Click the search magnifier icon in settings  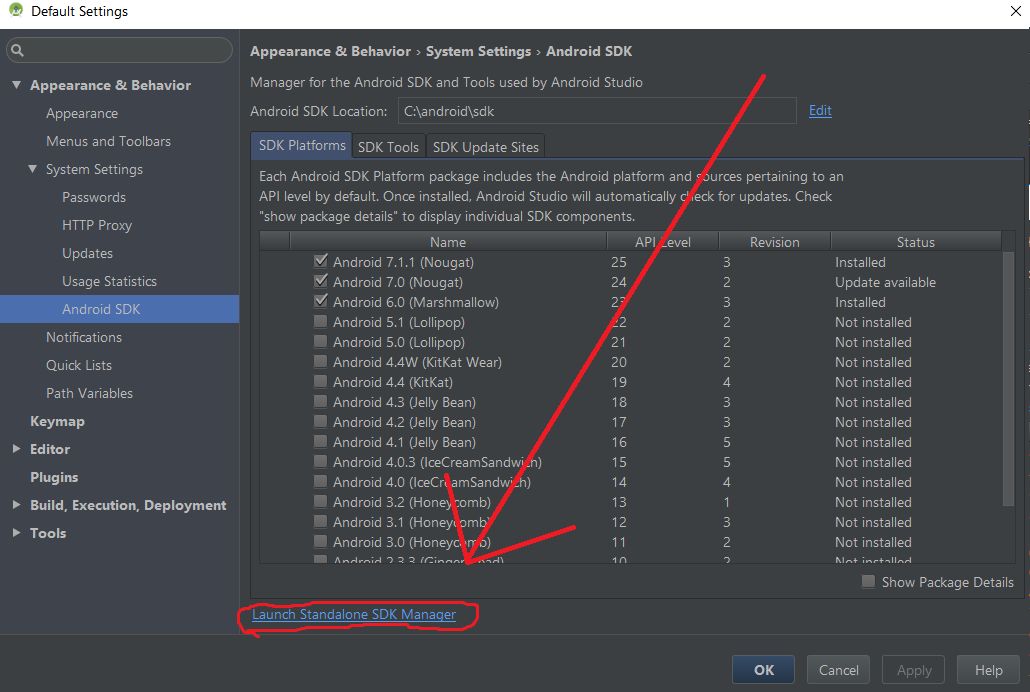pyautogui.click(x=17, y=50)
